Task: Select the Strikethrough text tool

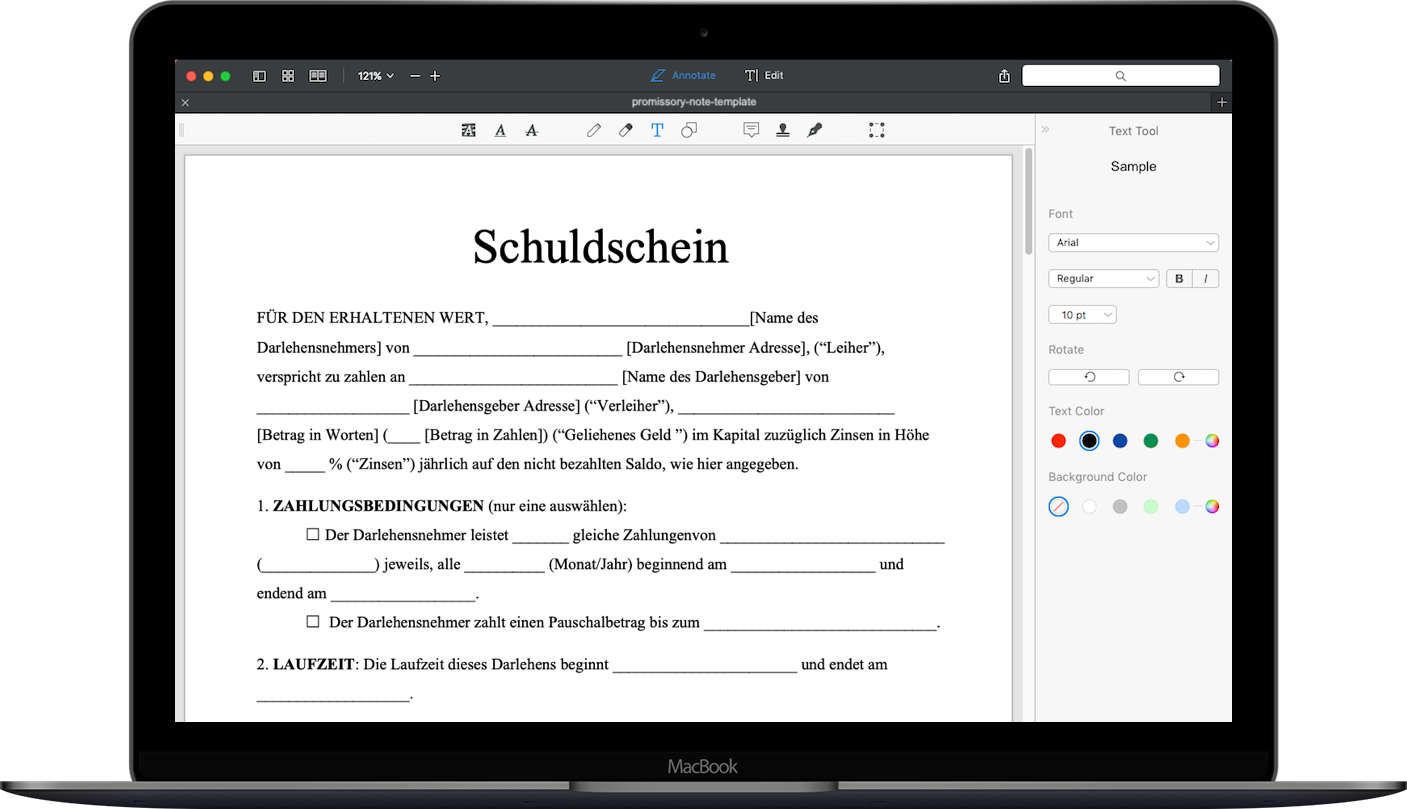Action: 532,130
